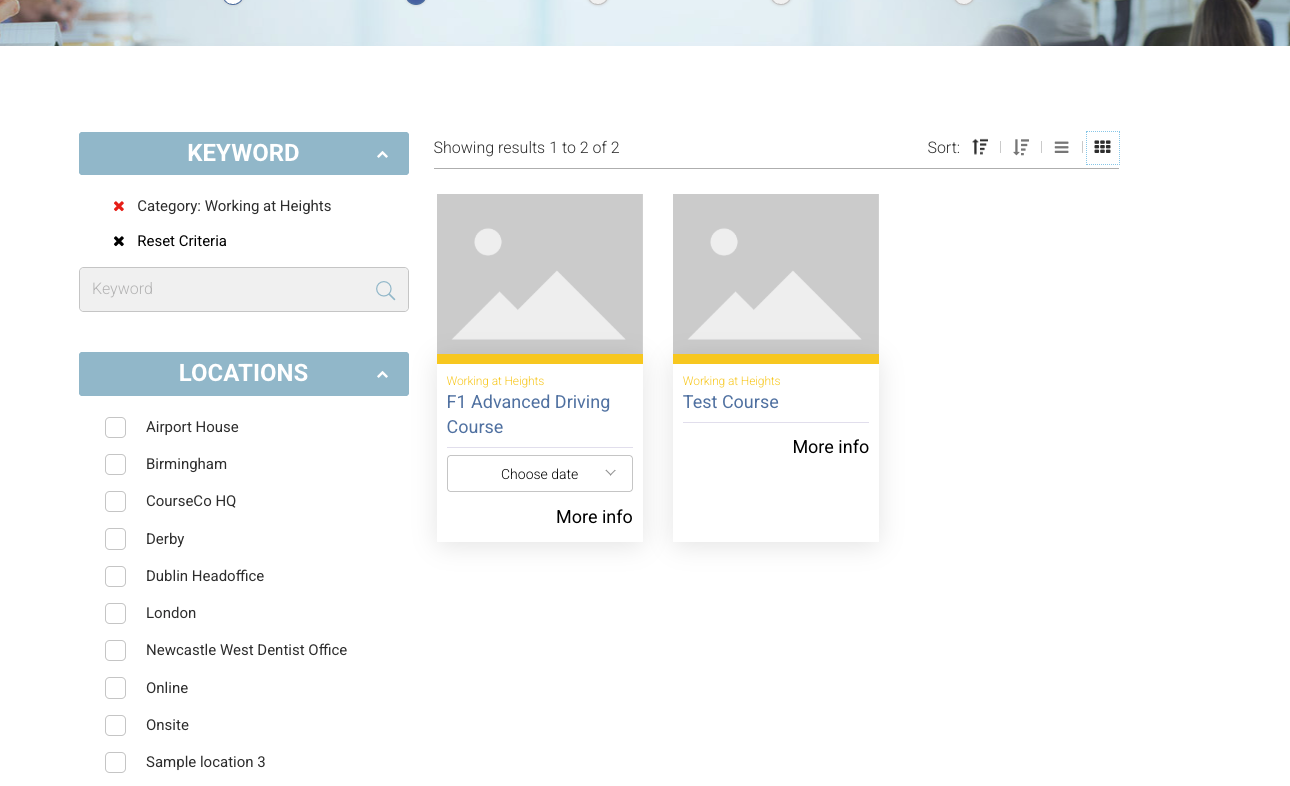The width and height of the screenshot is (1290, 786).
Task: Select the active banner carousel dot
Action: point(415,2)
